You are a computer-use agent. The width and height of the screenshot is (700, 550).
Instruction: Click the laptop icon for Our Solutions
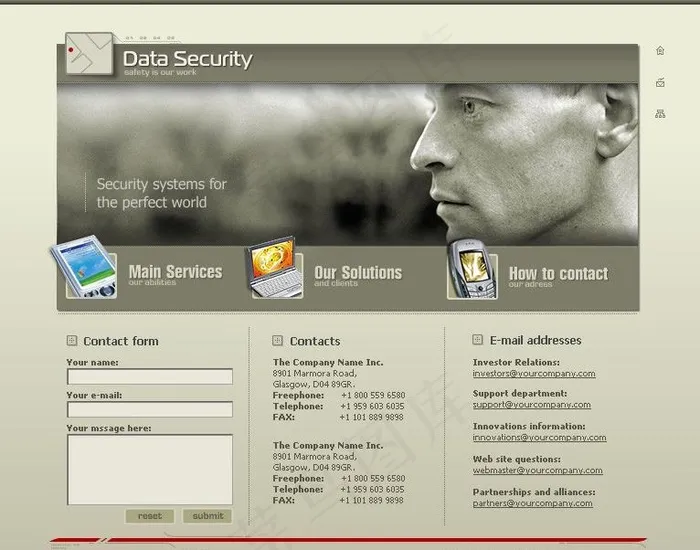coord(274,267)
